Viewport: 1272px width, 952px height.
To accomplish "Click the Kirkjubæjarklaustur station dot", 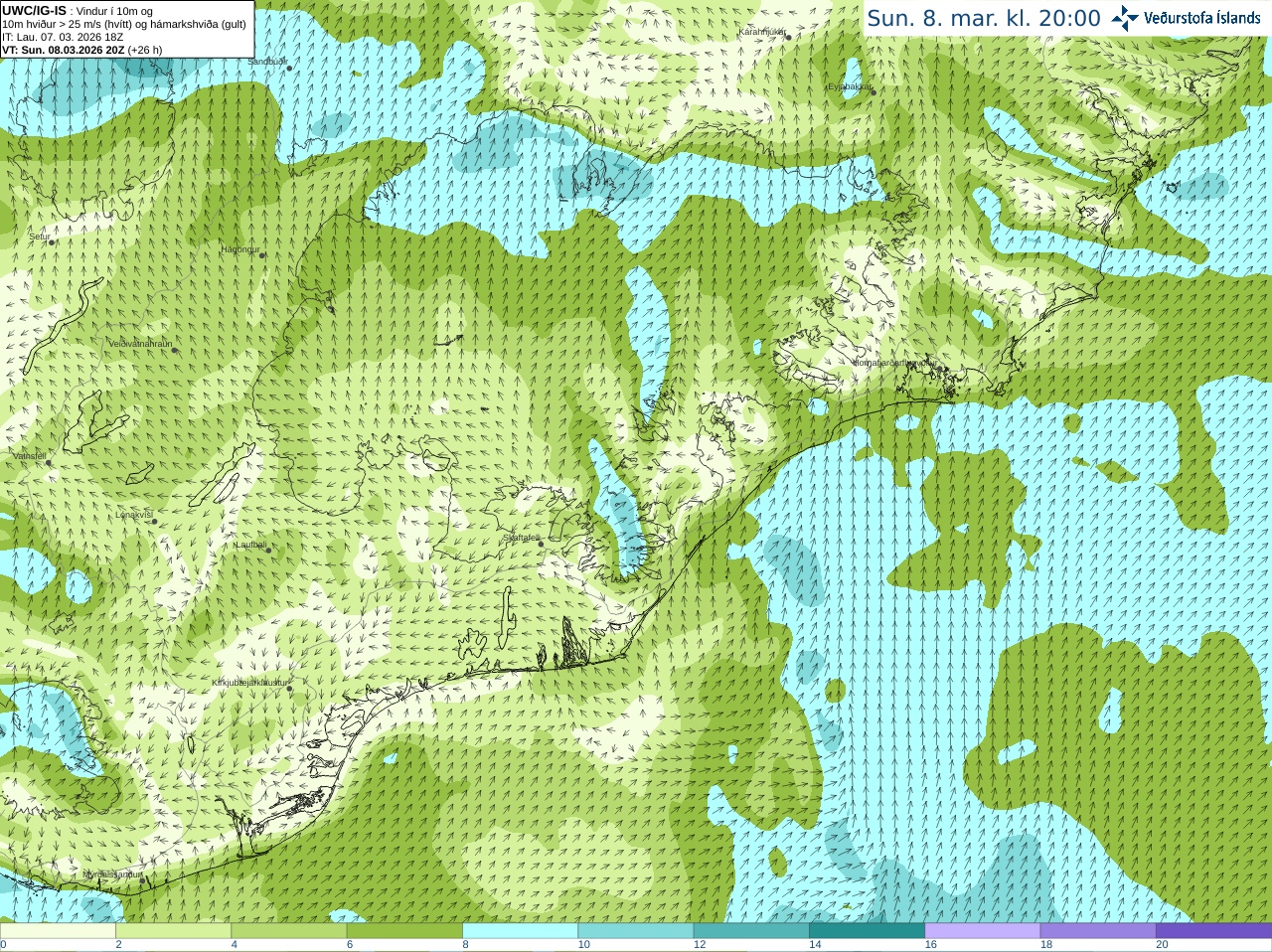I will coord(289,689).
